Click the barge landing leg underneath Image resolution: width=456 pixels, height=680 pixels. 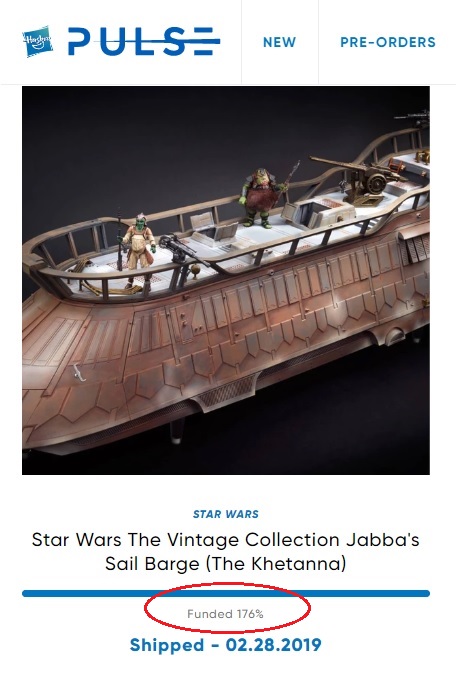[175, 432]
